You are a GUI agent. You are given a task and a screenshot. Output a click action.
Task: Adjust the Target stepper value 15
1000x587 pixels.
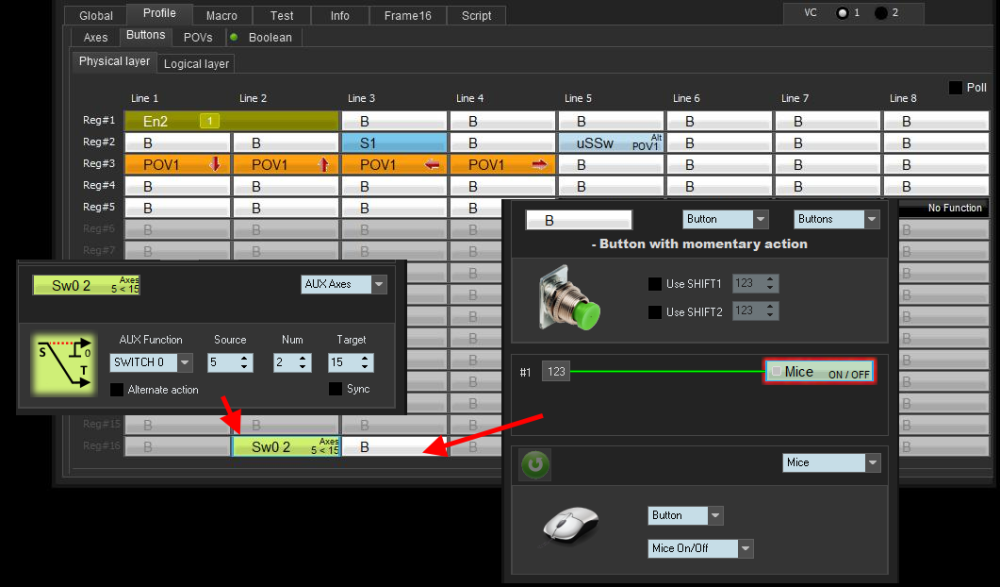point(351,362)
